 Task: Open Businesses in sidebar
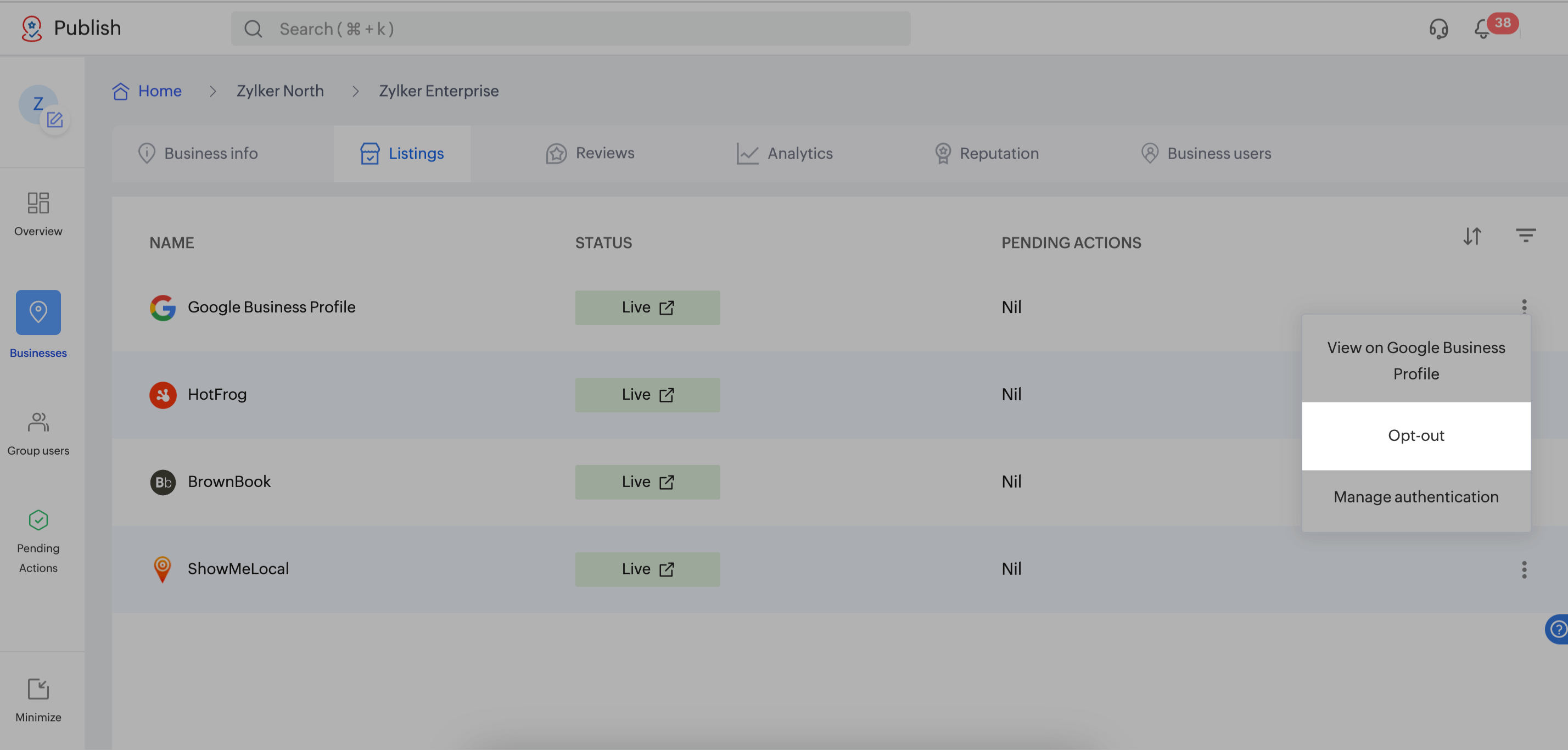(38, 324)
